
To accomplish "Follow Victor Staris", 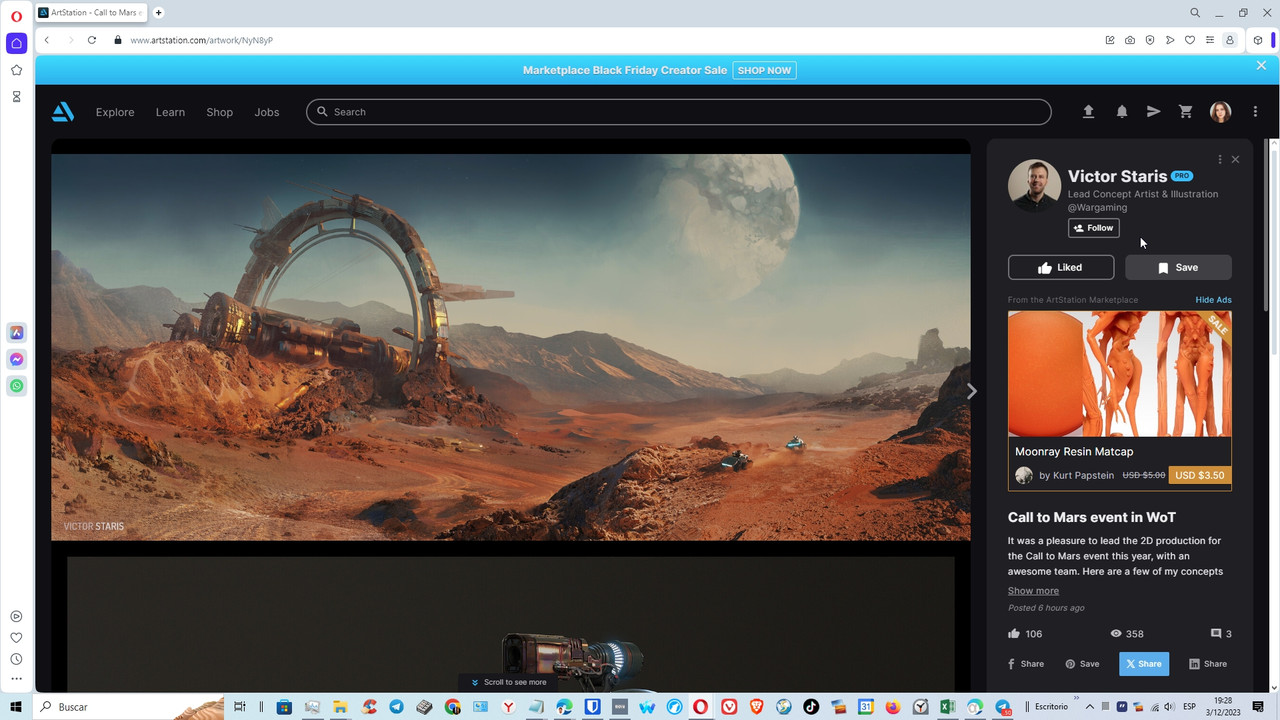I will 1093,228.
